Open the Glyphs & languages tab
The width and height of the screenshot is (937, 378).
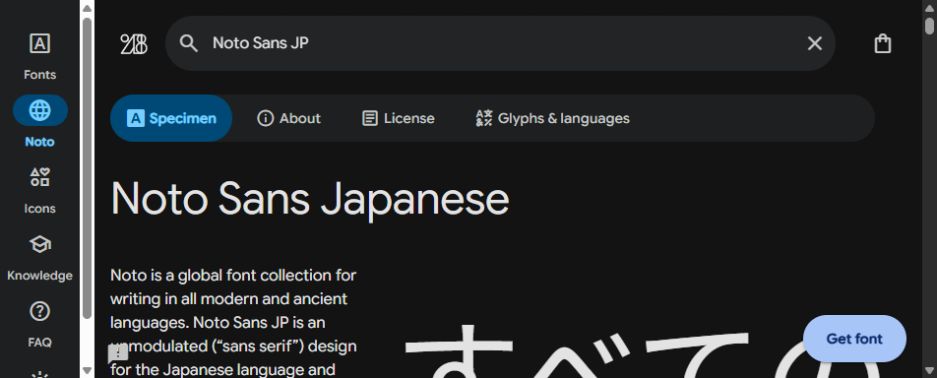pos(552,118)
